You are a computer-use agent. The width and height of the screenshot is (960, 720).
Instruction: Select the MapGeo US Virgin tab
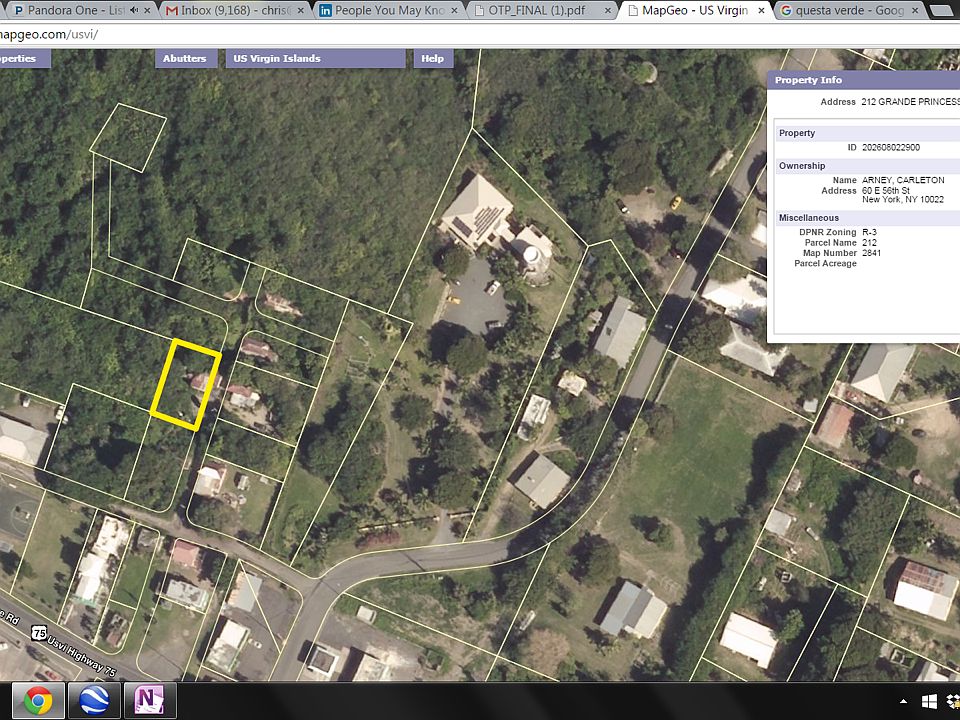point(696,10)
